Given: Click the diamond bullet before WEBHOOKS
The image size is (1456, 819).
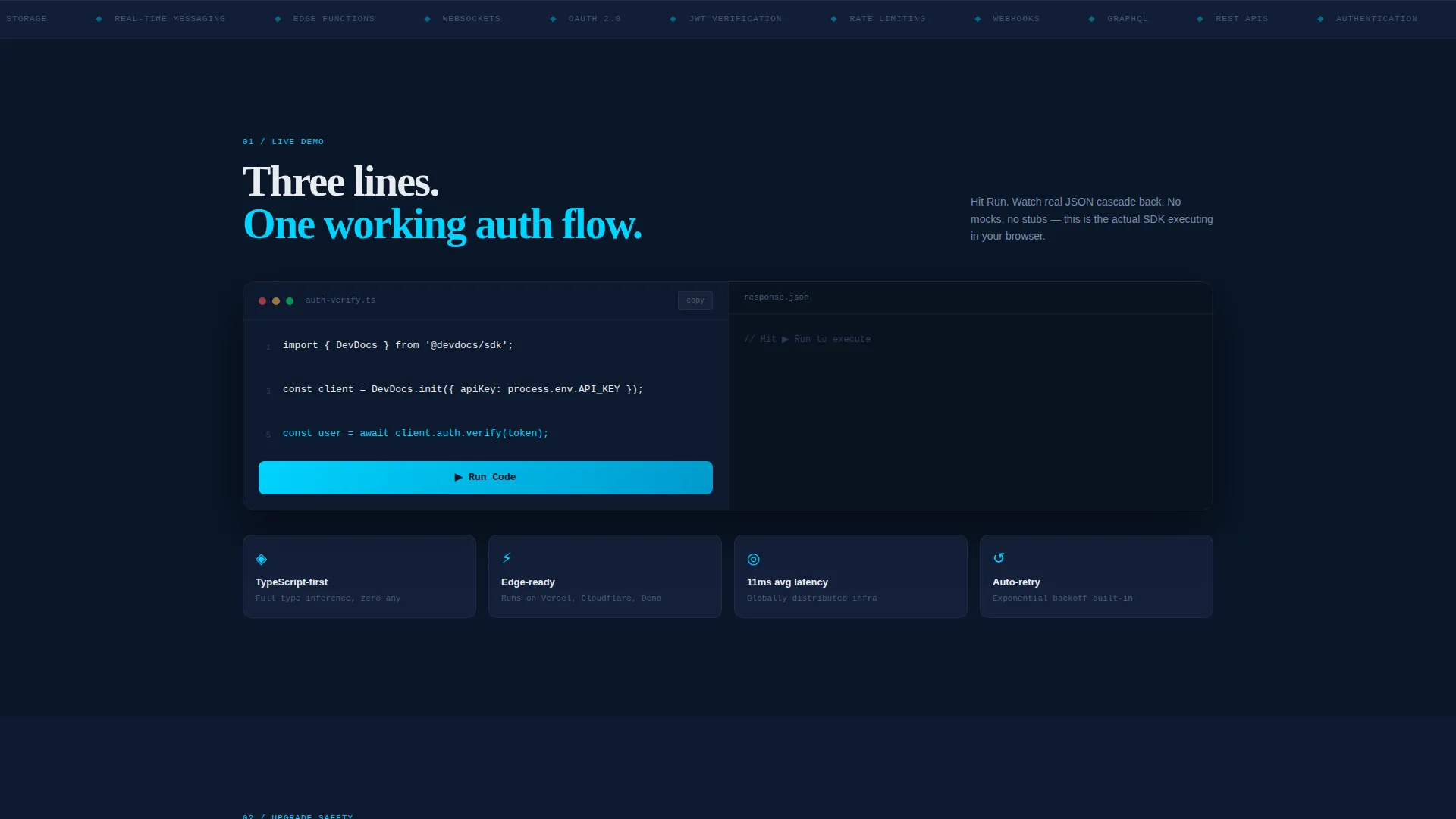Looking at the screenshot, I should pos(977,19).
